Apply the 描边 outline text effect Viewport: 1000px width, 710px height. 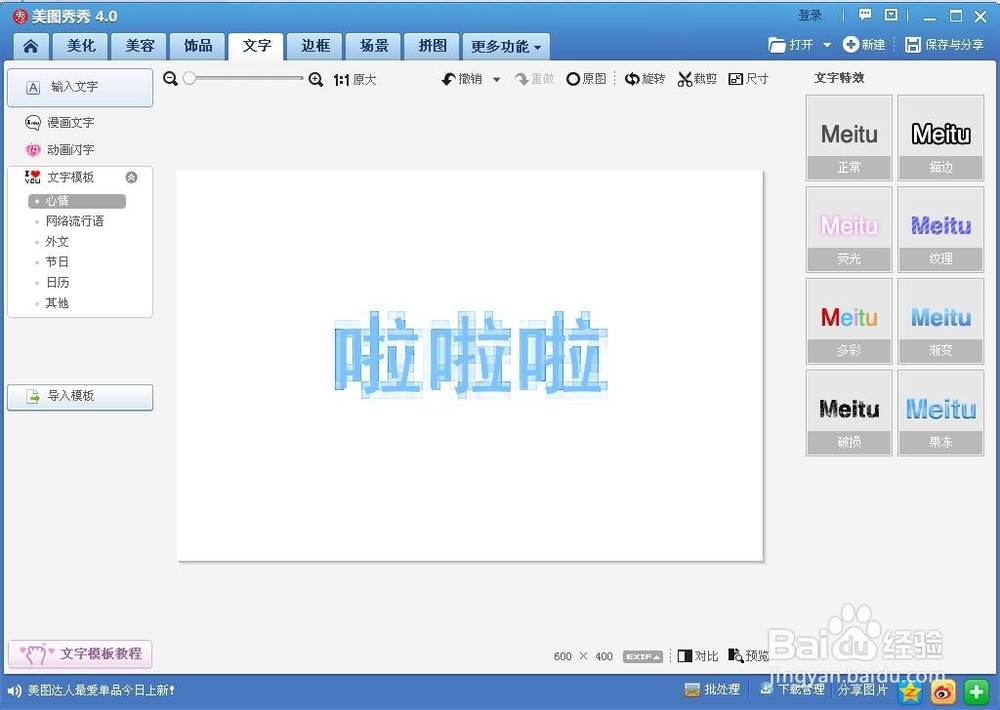[940, 137]
